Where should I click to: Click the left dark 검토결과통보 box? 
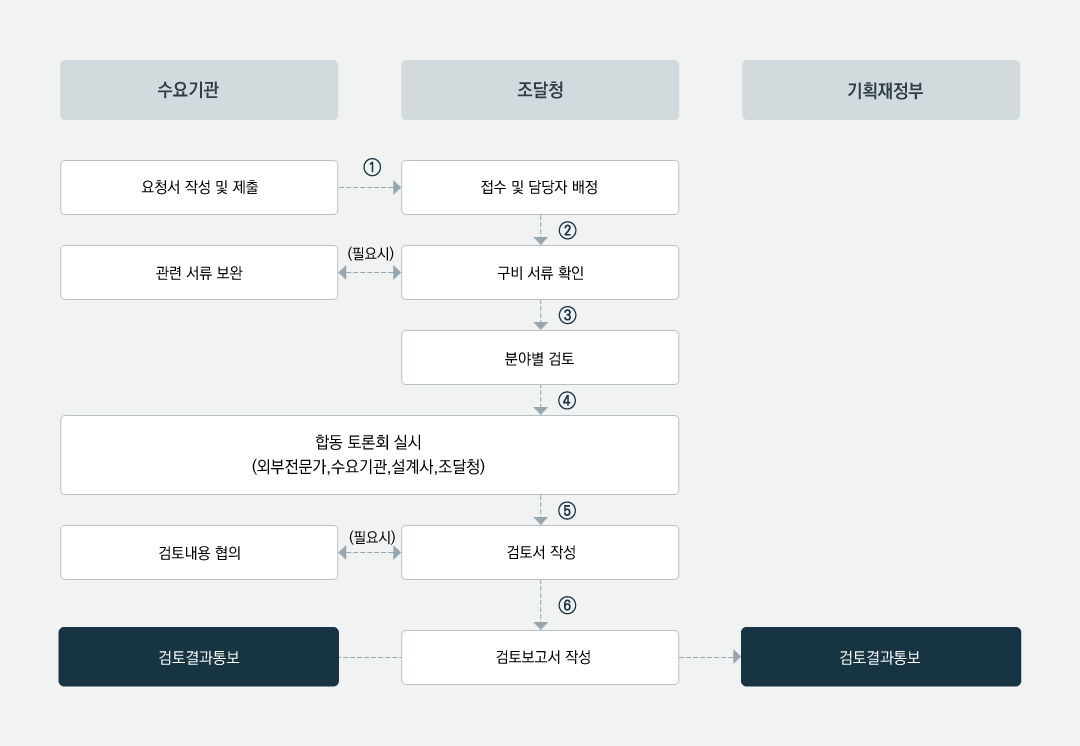point(198,656)
